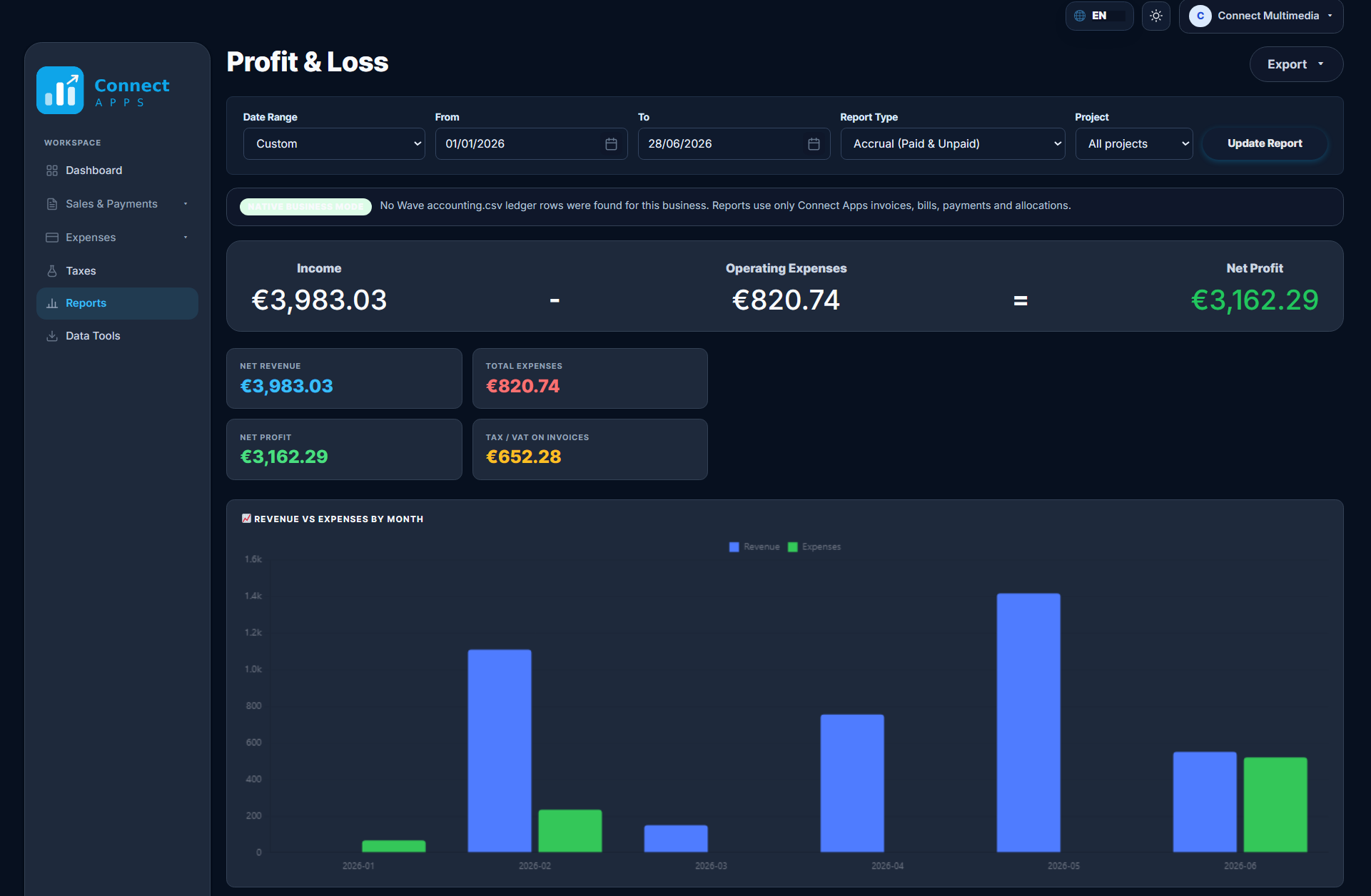Open the Taxes page
This screenshot has width=1371, height=896.
[x=117, y=271]
